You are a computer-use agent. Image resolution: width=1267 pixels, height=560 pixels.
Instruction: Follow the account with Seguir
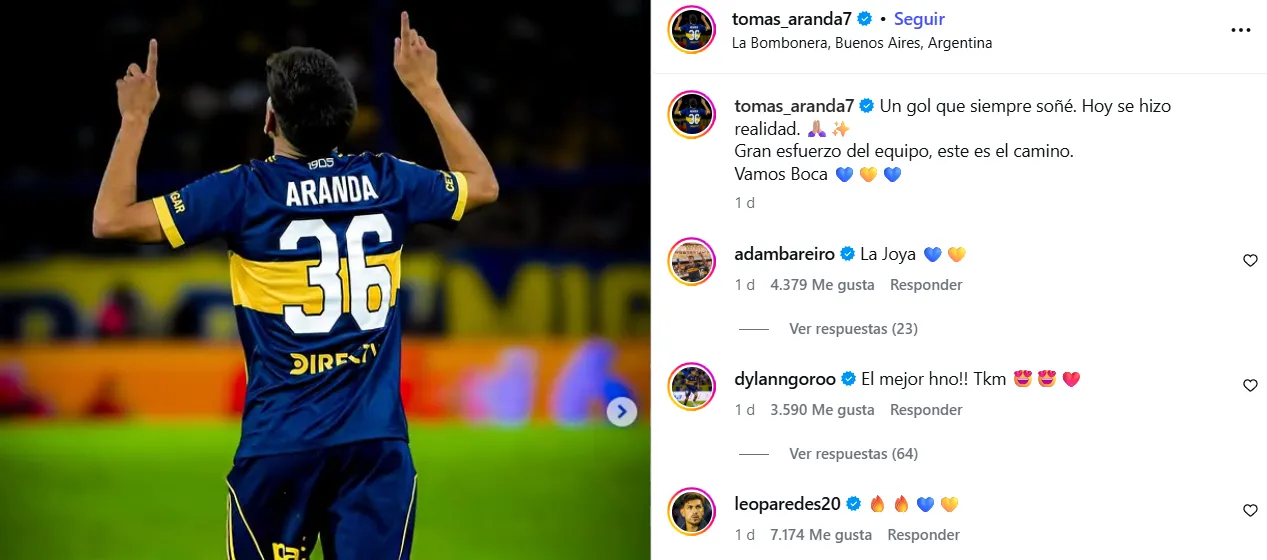[919, 19]
